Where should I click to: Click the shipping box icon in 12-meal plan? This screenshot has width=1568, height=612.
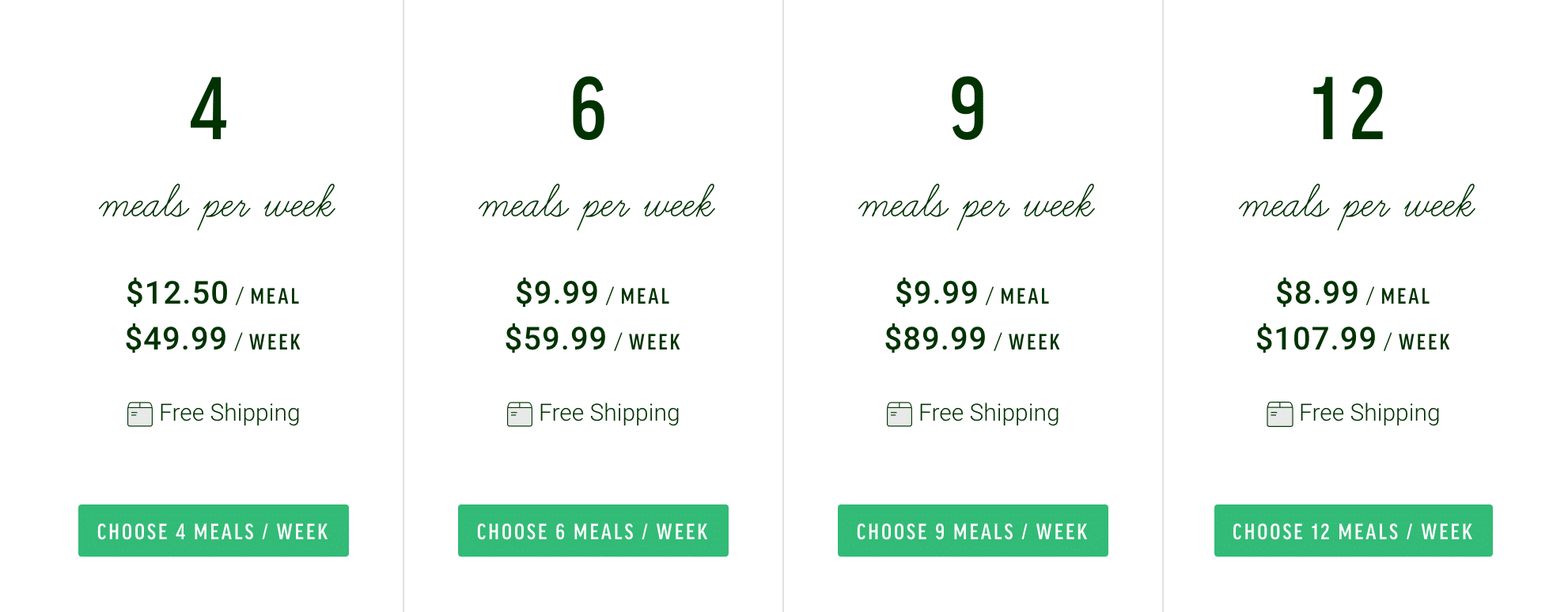pyautogui.click(x=1280, y=414)
